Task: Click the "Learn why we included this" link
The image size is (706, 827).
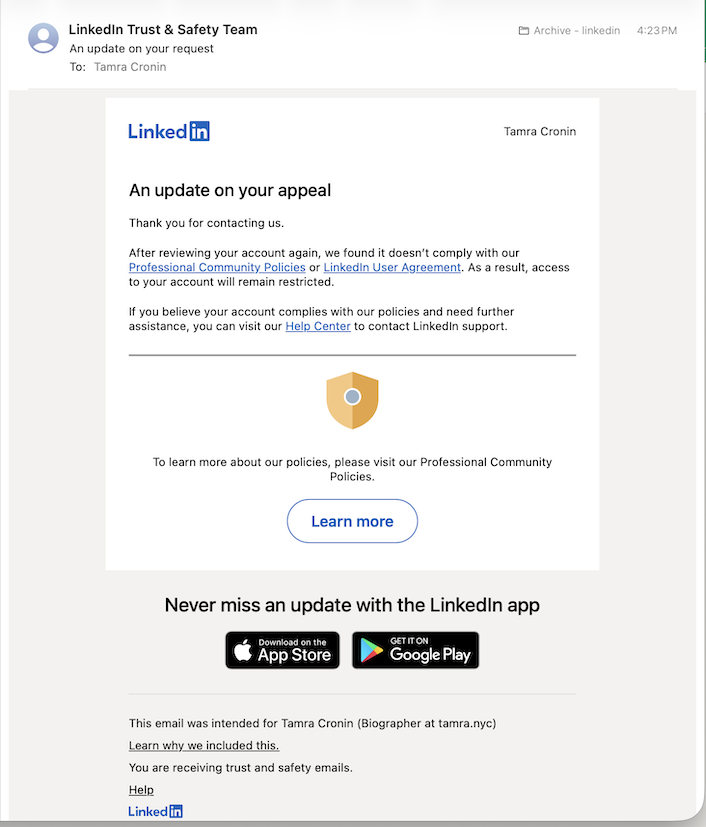Action: pyautogui.click(x=204, y=746)
